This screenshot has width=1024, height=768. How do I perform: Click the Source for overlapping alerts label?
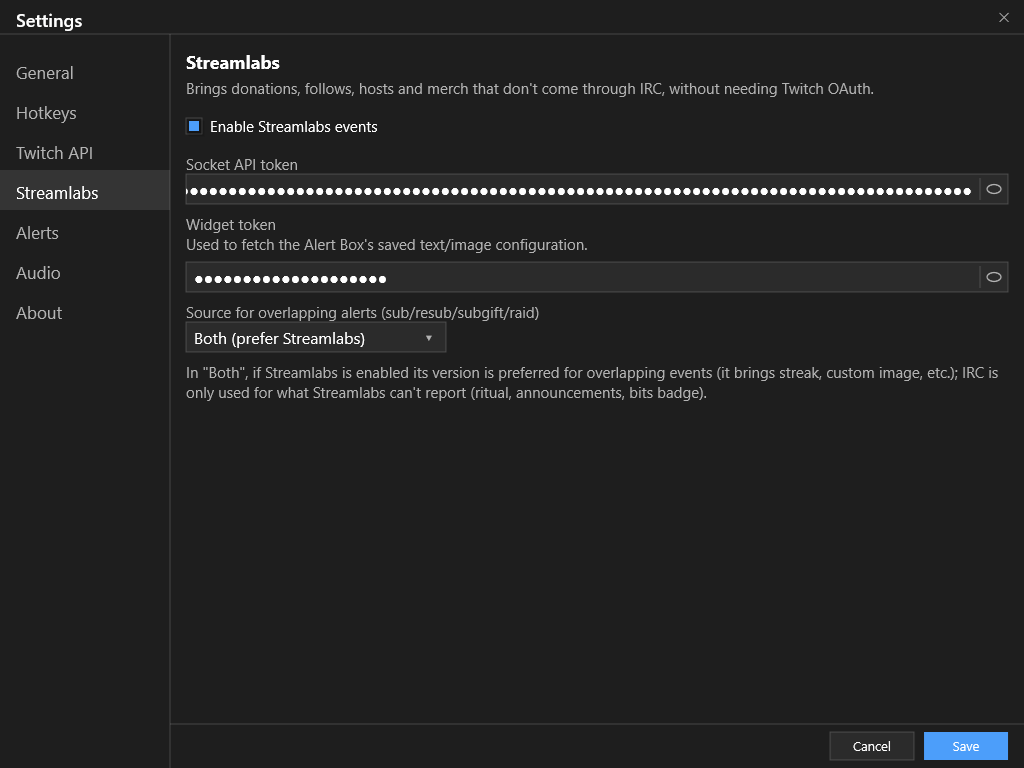click(x=362, y=313)
